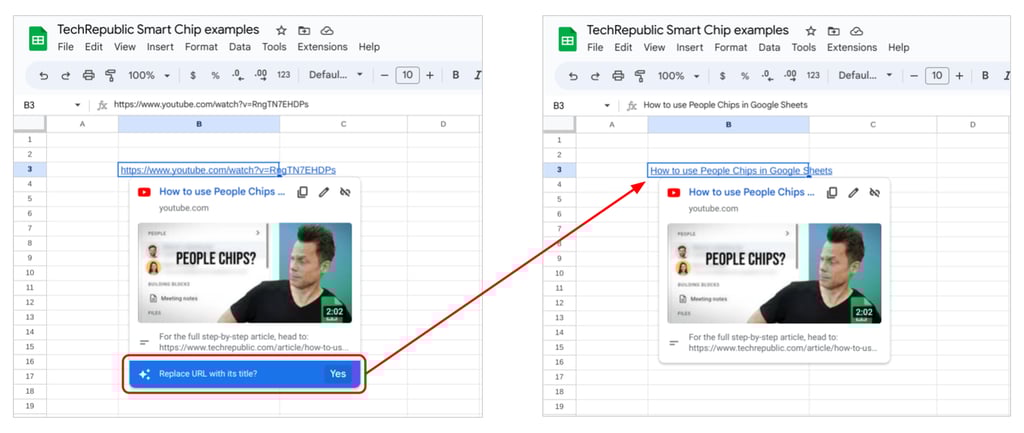Copy link icon in left preview card
The image size is (1024, 433).
[302, 192]
